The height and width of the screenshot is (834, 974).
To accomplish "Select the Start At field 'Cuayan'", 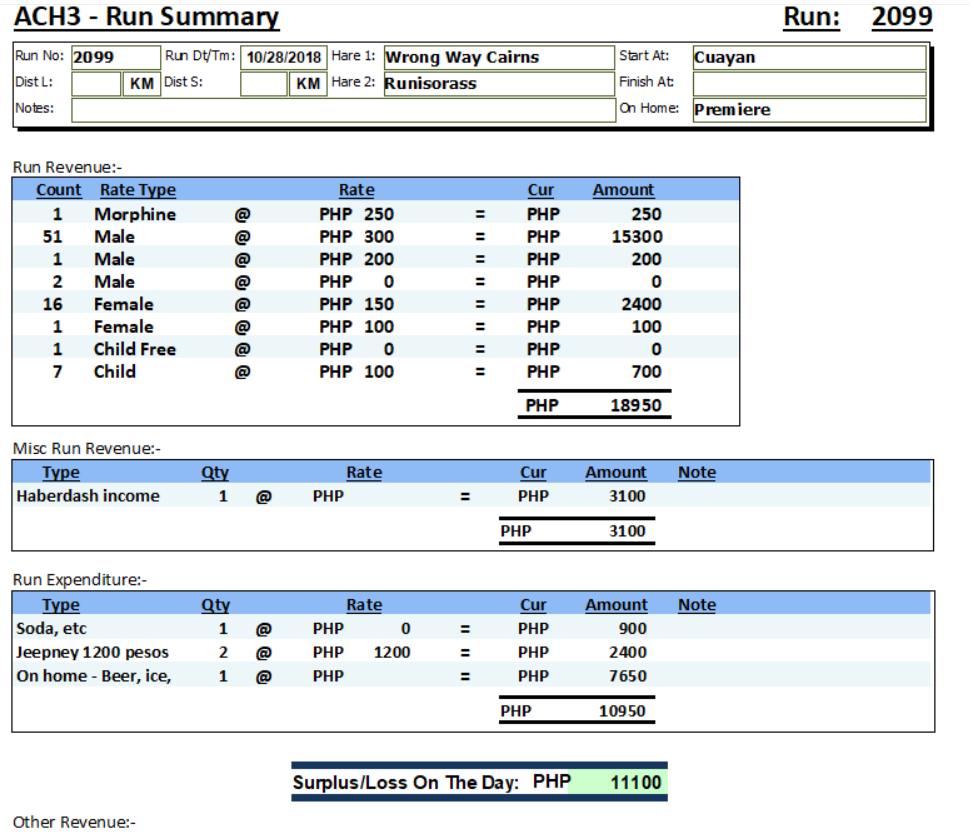I will point(808,58).
